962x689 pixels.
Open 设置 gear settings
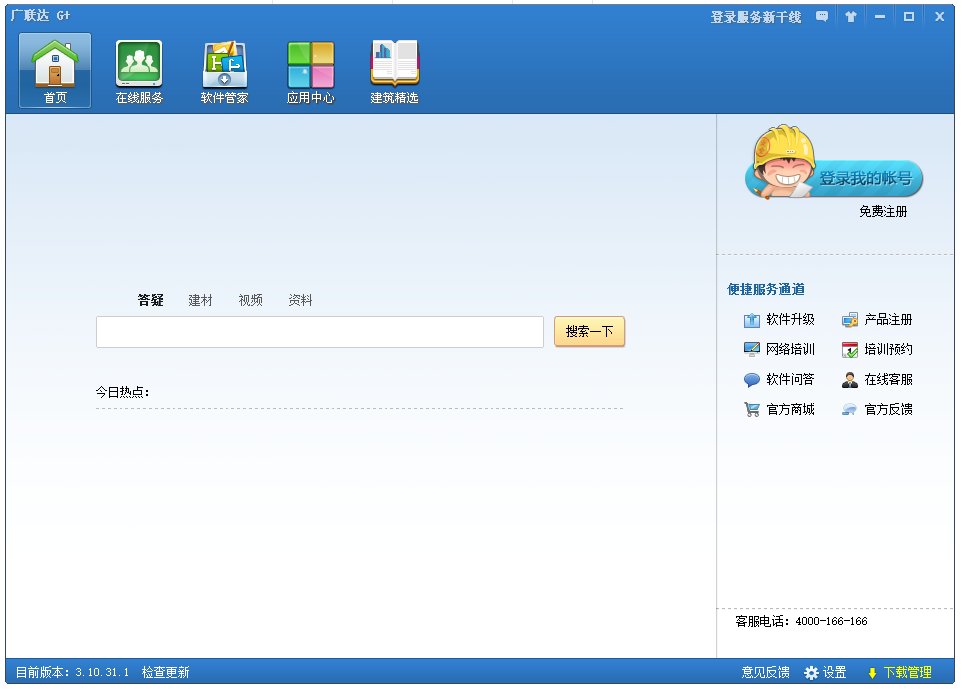[826, 672]
